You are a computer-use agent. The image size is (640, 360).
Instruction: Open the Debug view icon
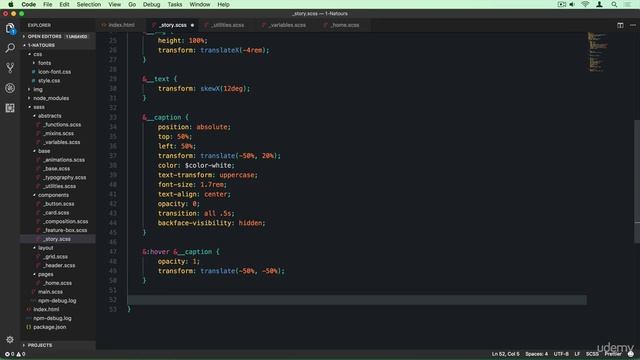pyautogui.click(x=10, y=88)
